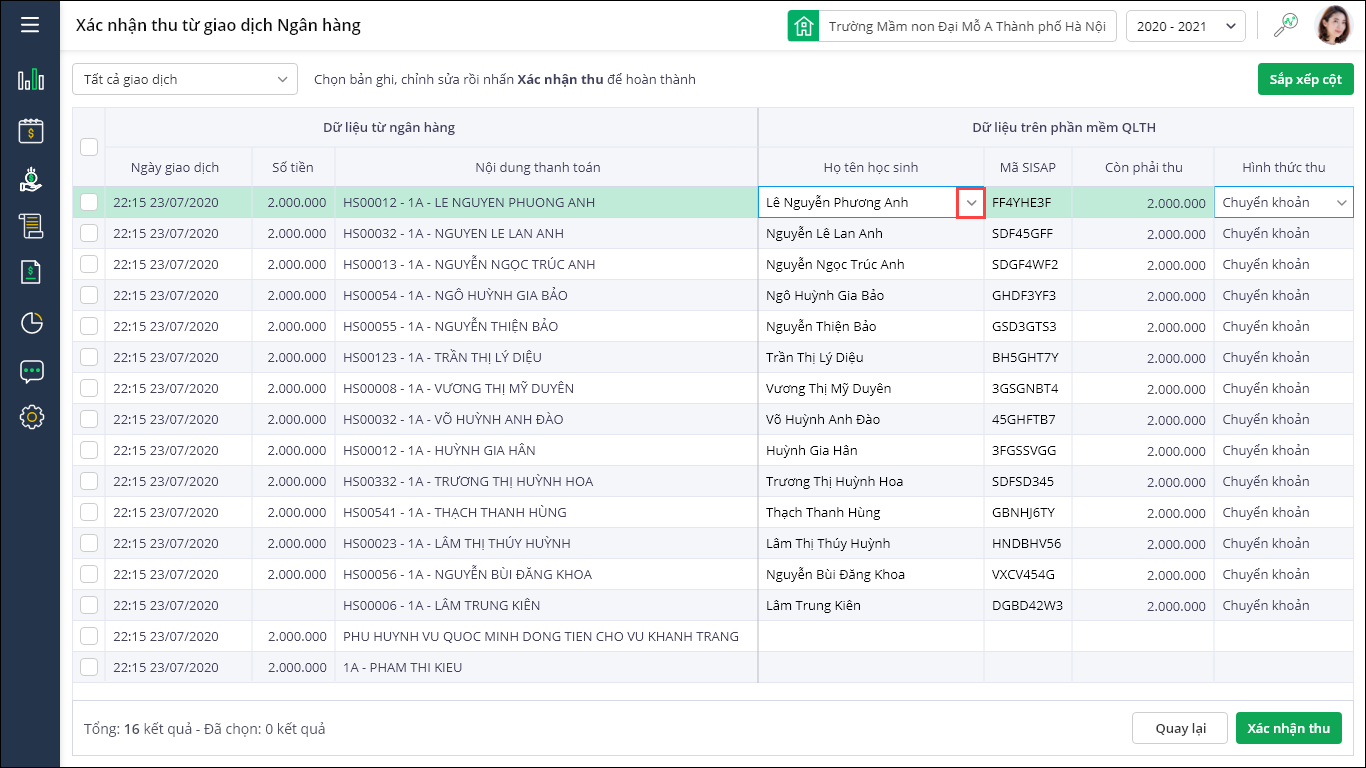Open the settings gear in the sidebar

(31, 417)
